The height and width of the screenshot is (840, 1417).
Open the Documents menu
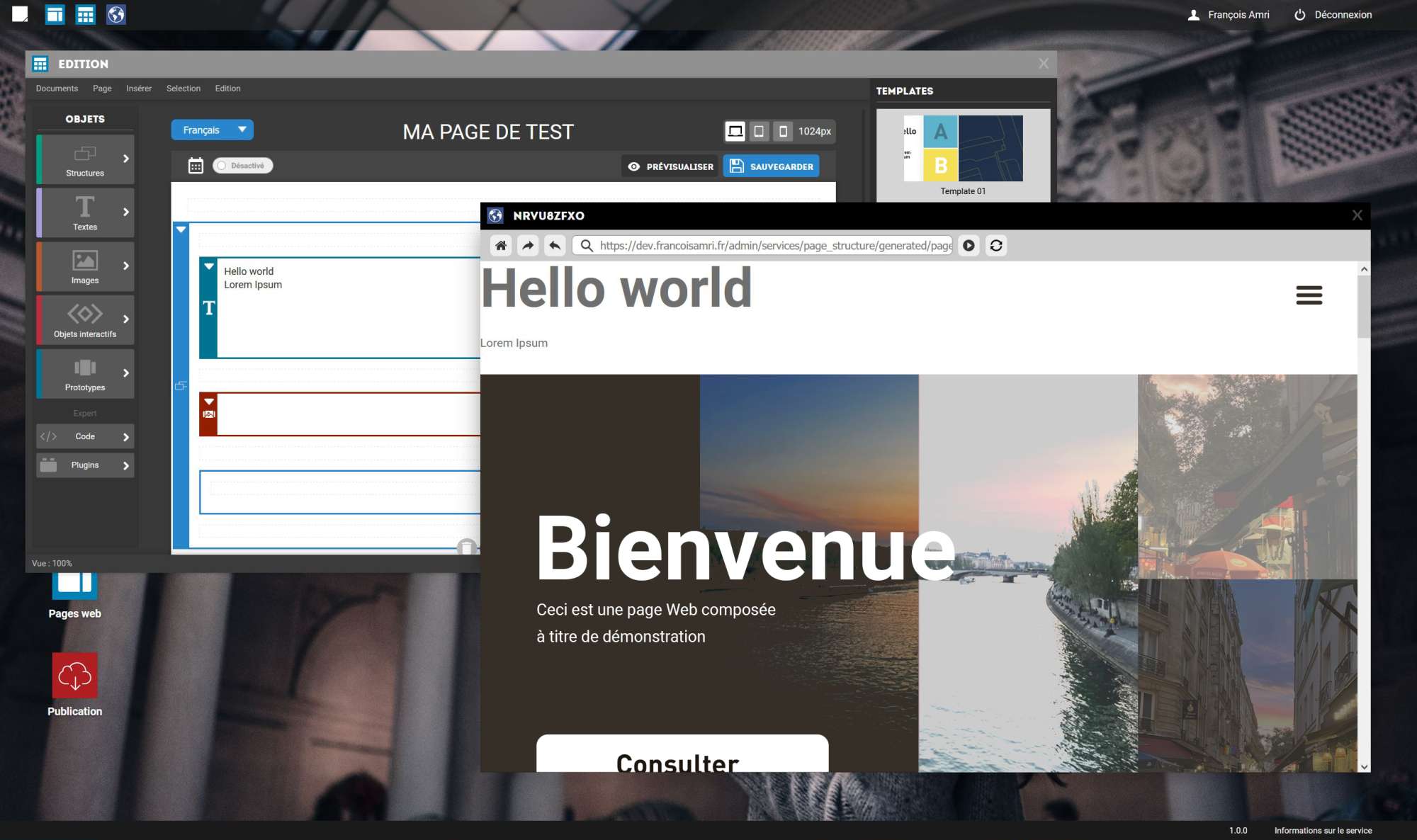[x=57, y=89]
